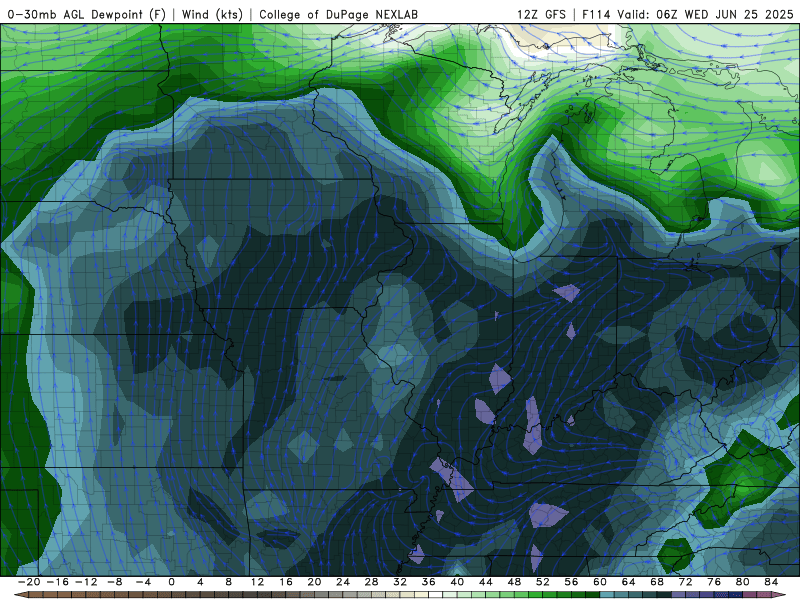Click the '12Z GFS' model run text
This screenshot has height=600, width=800.
[x=541, y=14]
